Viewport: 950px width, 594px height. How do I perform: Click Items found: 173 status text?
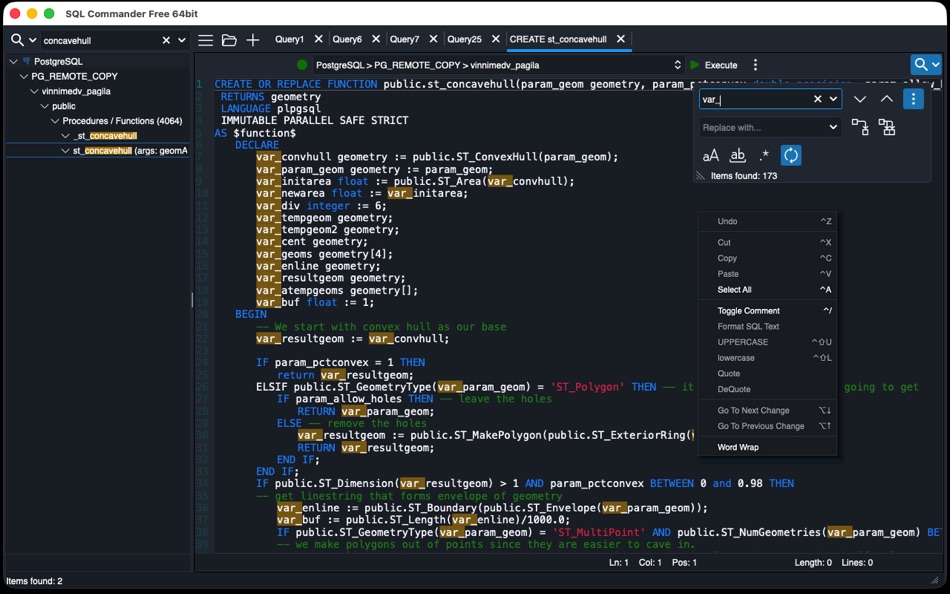tap(743, 176)
